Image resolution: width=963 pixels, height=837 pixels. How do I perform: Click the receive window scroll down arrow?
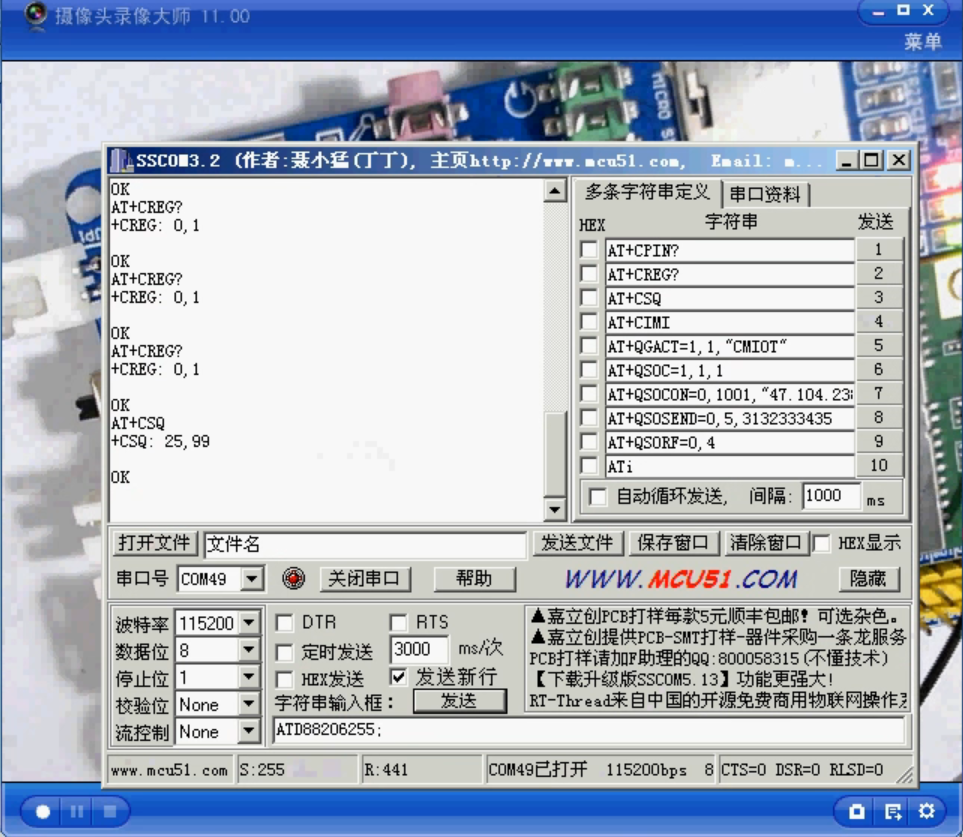555,509
